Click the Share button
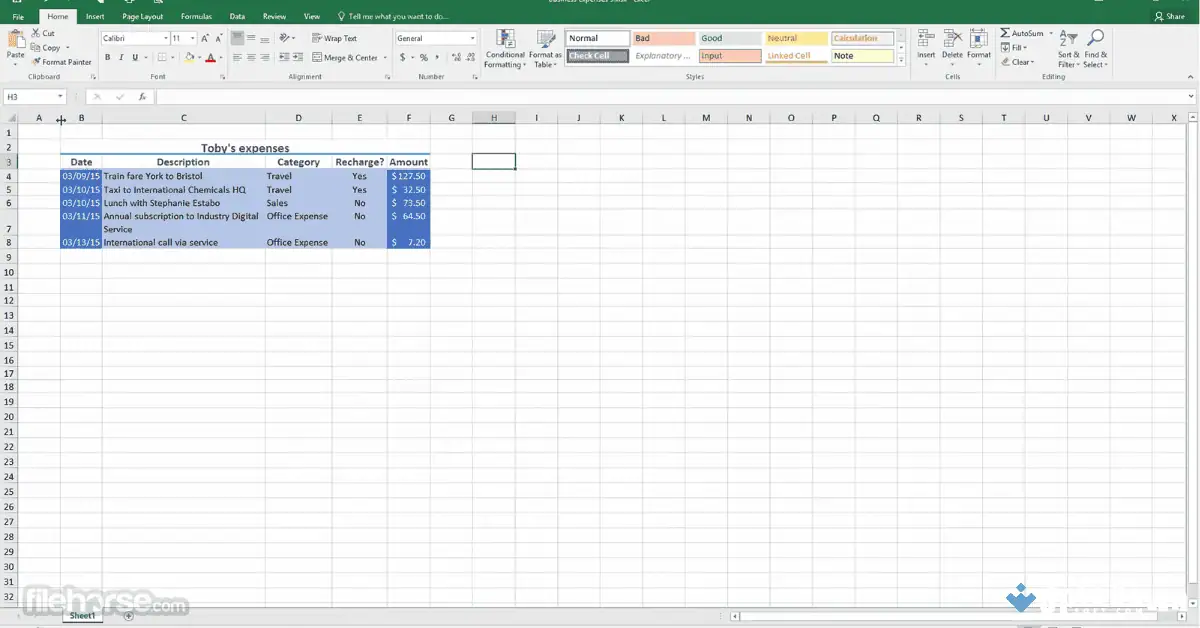The width and height of the screenshot is (1200, 628). coord(1168,15)
